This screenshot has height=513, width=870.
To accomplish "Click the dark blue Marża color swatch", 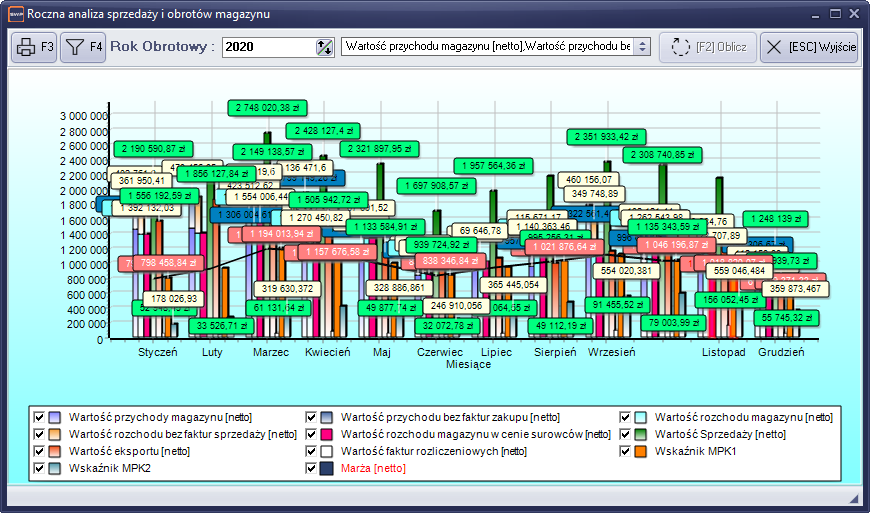I will (x=327, y=468).
